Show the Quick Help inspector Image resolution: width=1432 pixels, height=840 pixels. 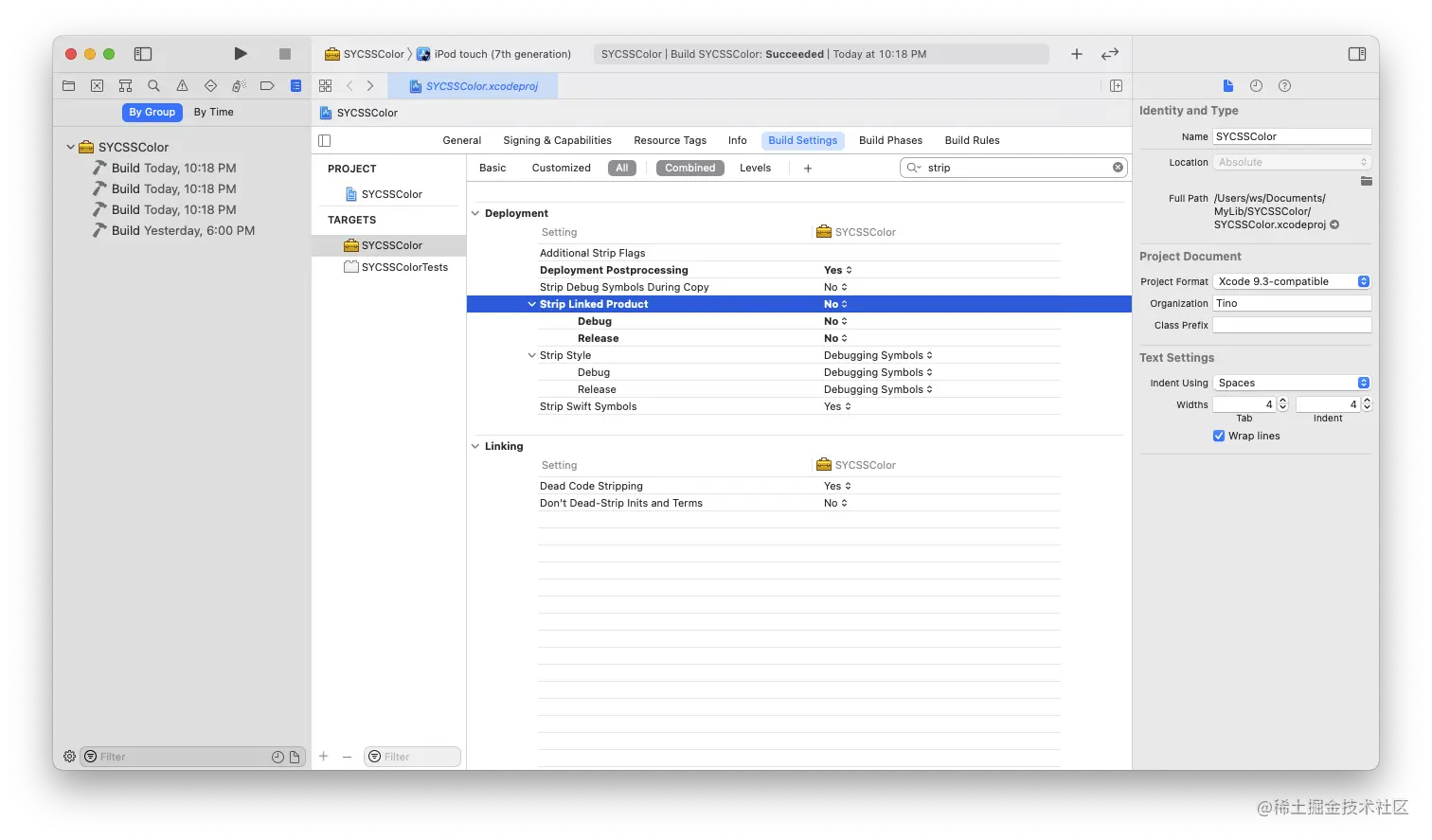(x=1284, y=85)
